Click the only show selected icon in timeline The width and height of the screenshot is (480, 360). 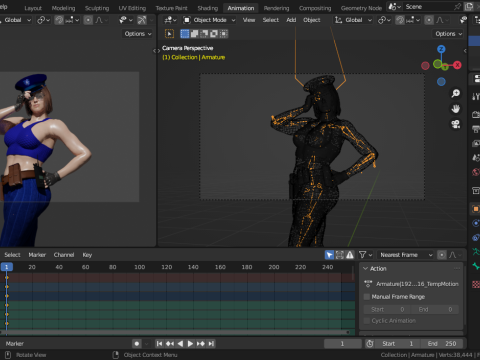[340, 255]
